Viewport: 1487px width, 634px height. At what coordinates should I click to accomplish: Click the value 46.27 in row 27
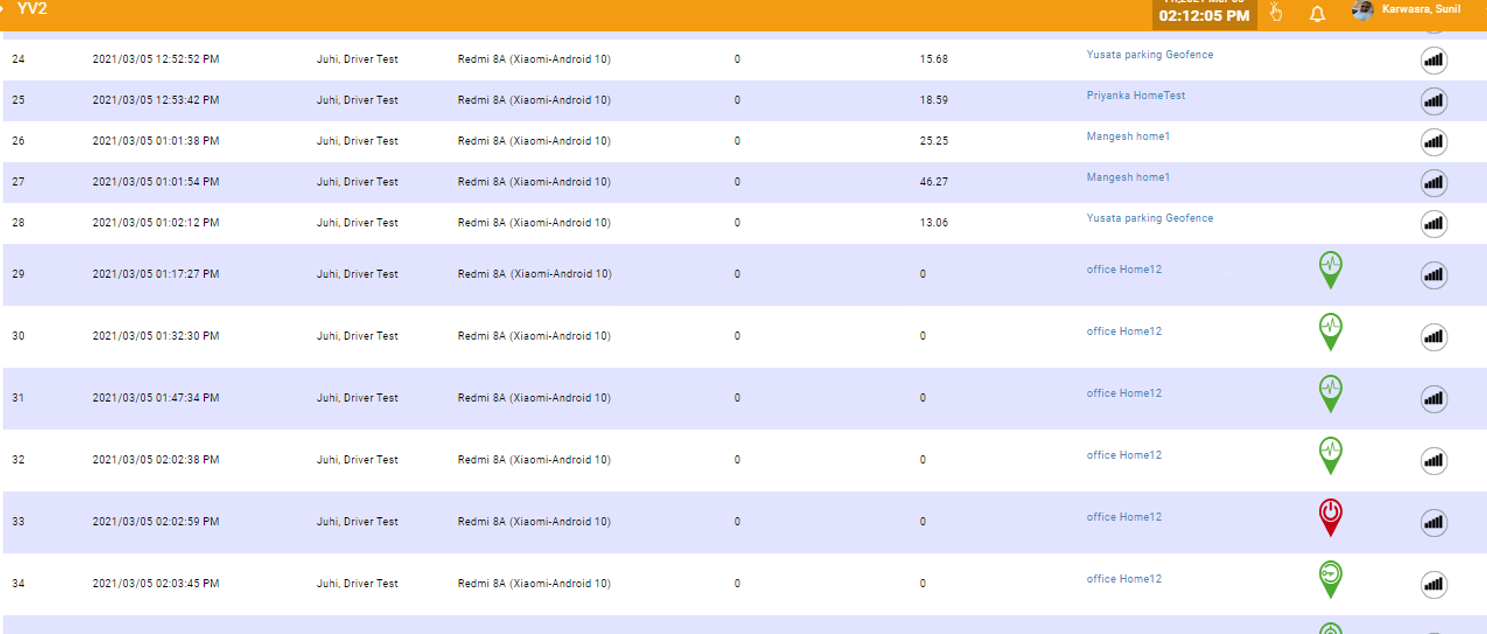(x=934, y=183)
